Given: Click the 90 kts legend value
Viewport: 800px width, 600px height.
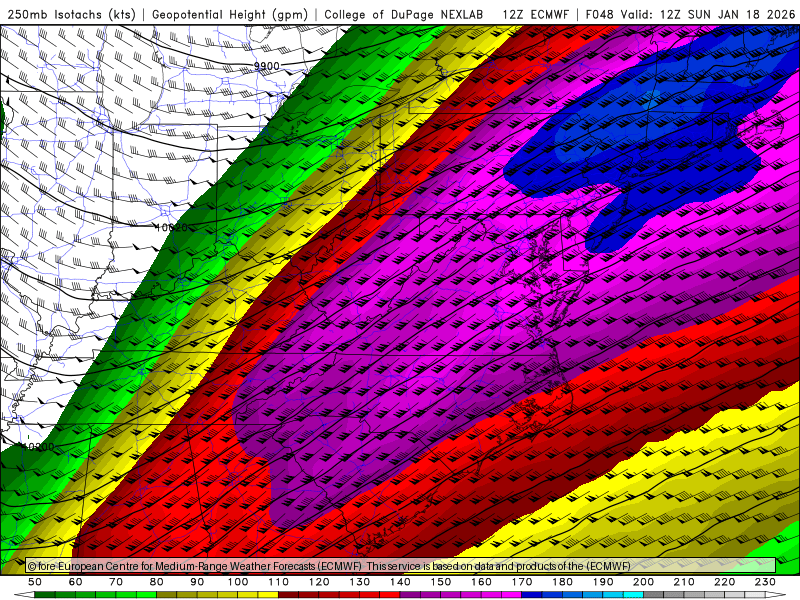Looking at the screenshot, I should pyautogui.click(x=197, y=582).
